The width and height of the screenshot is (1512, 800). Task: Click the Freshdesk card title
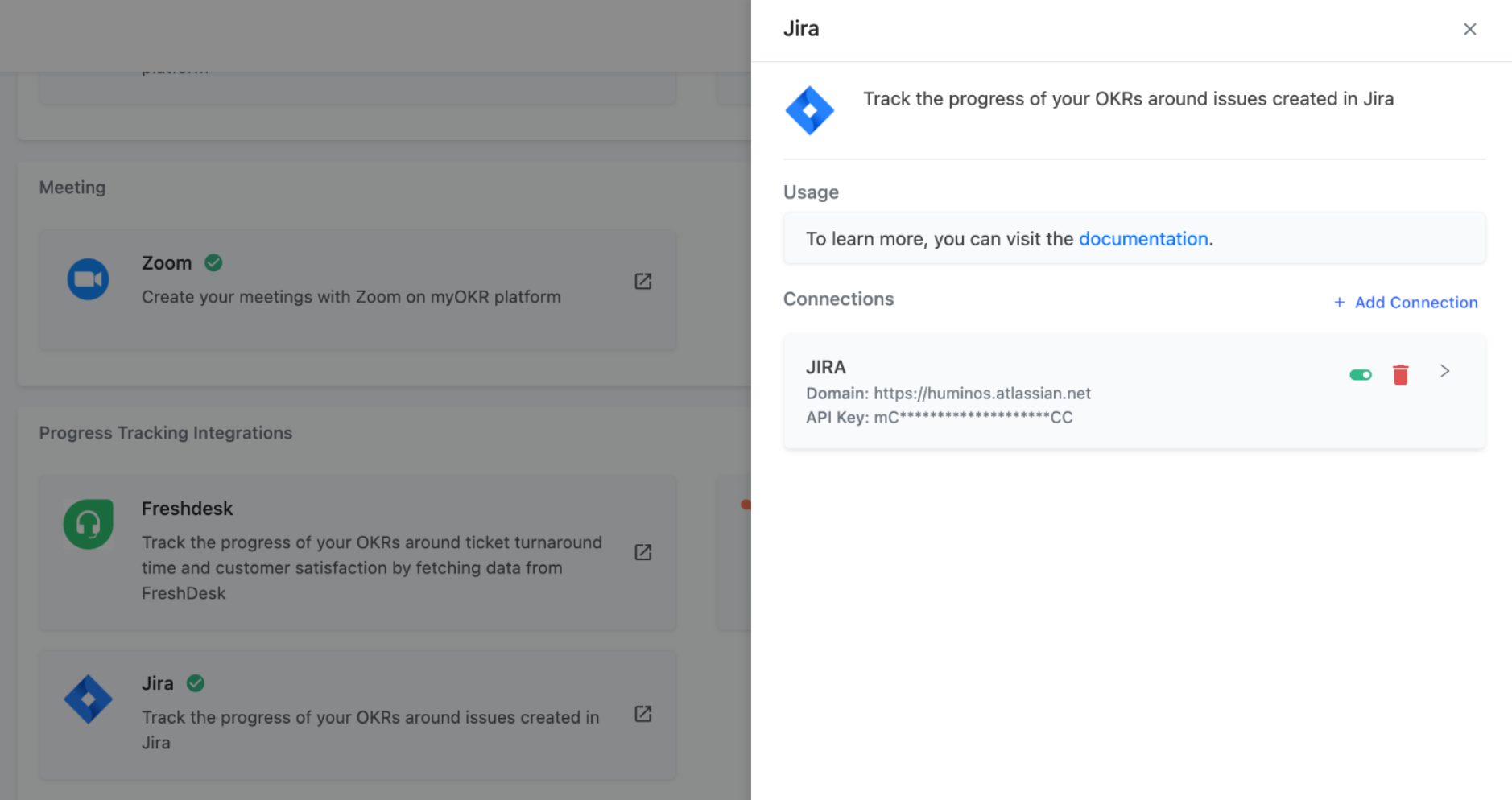click(x=188, y=509)
